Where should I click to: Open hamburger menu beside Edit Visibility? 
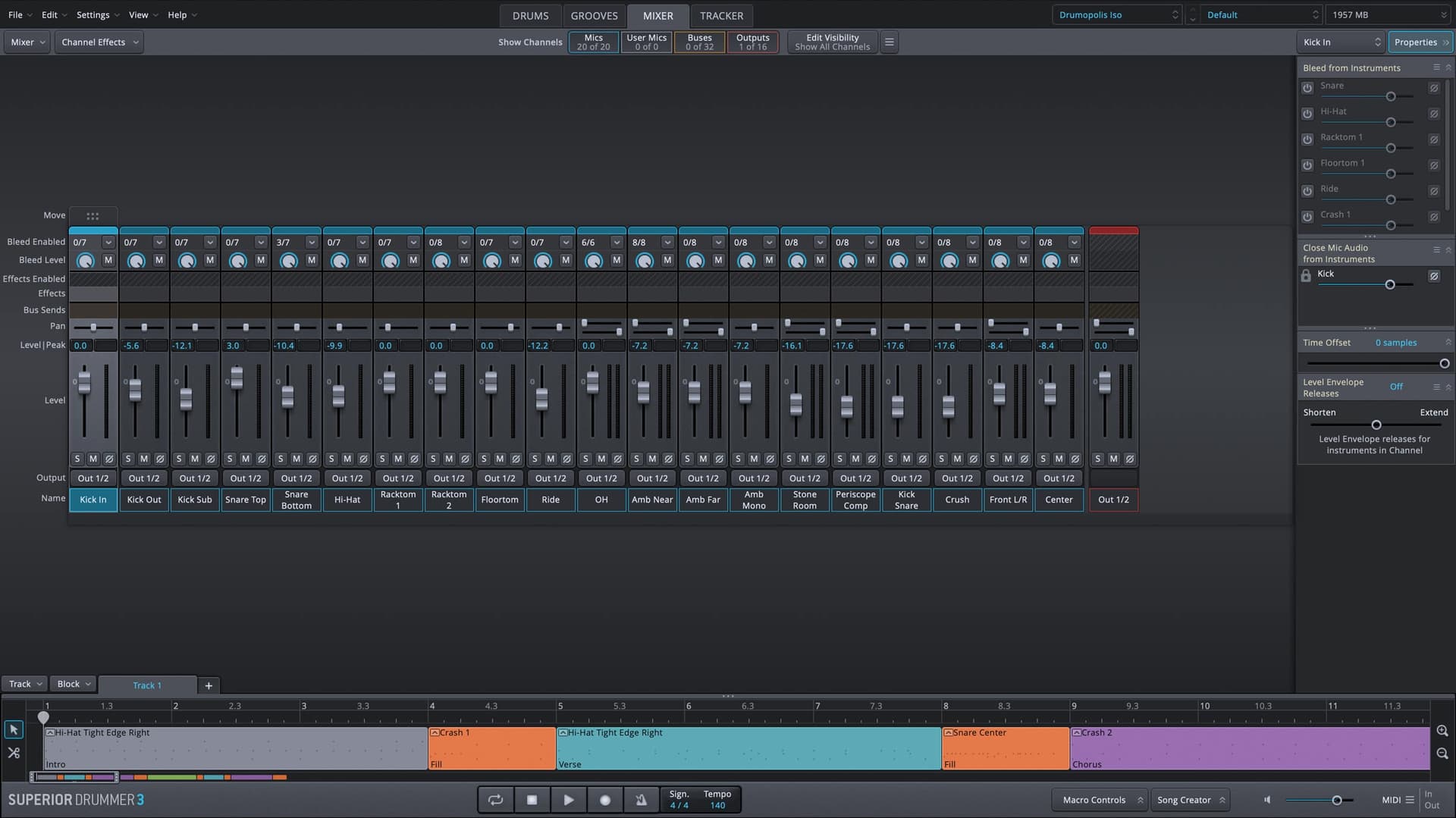click(x=889, y=42)
